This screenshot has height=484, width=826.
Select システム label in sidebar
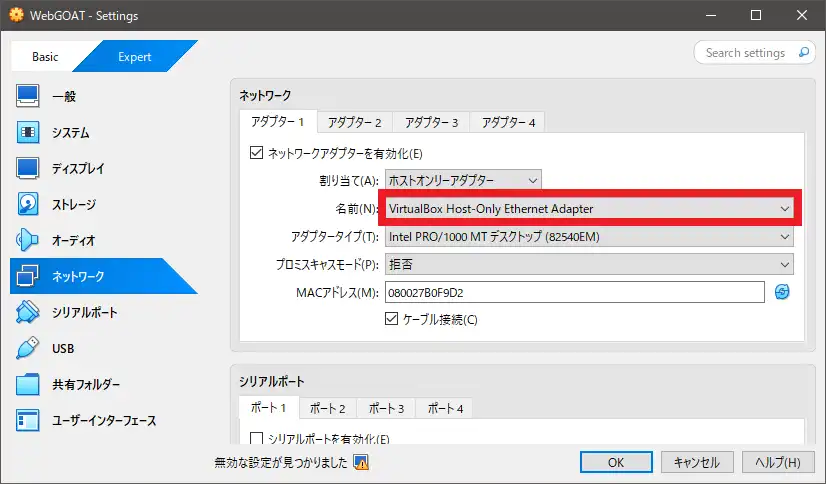[71, 132]
